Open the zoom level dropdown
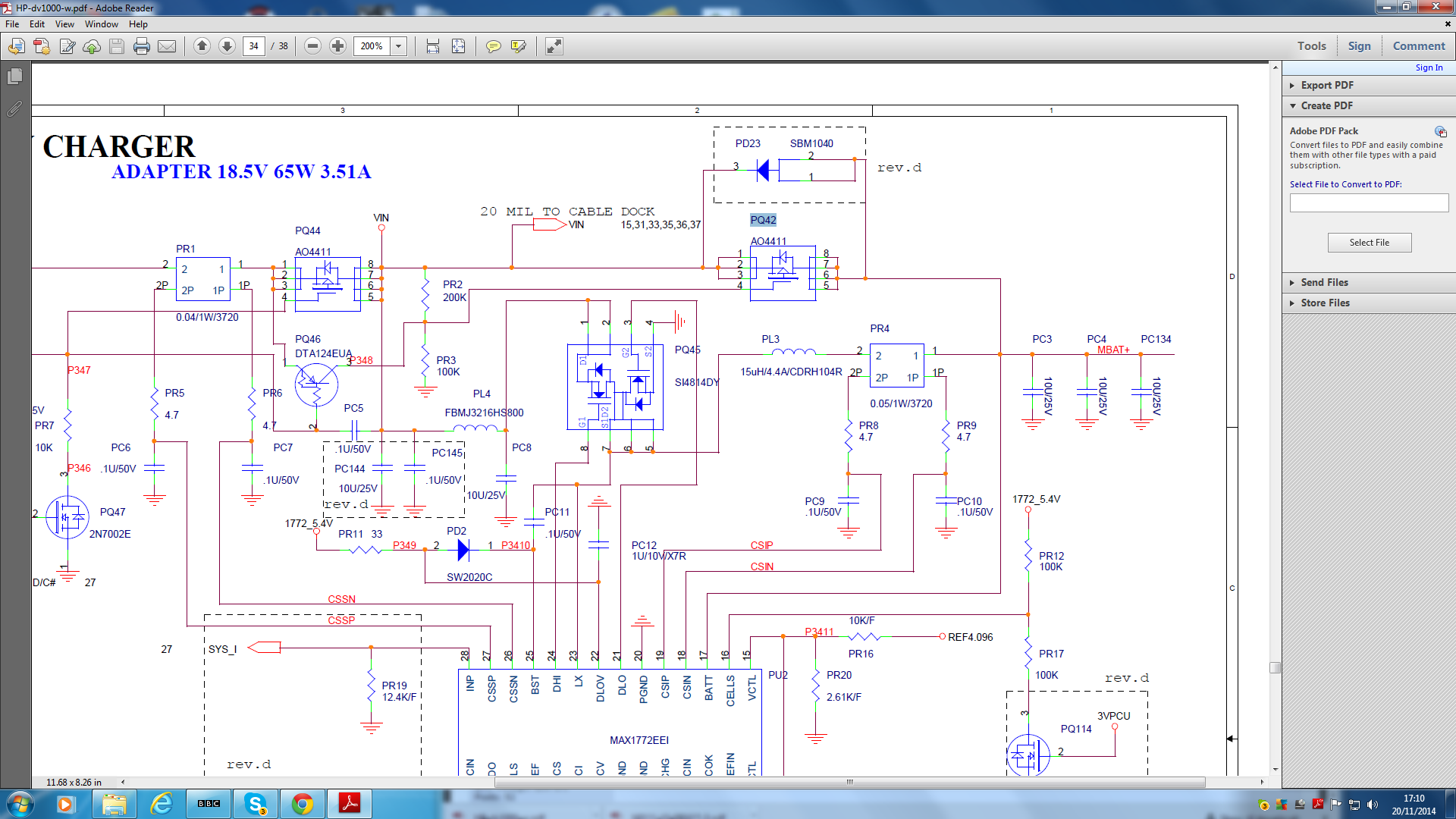Image resolution: width=1456 pixels, height=819 pixels. point(399,46)
